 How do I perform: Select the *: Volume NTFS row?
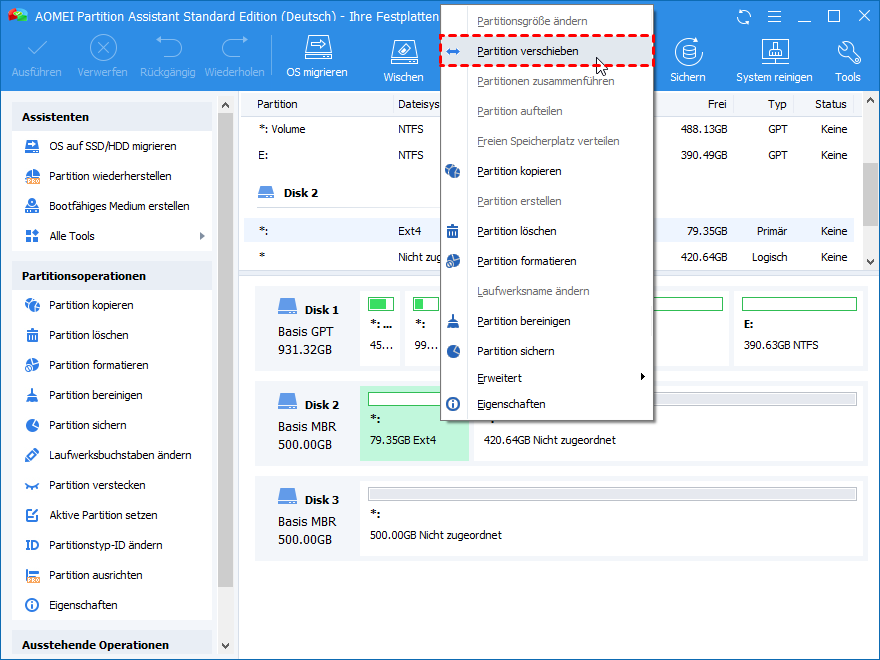[549, 129]
